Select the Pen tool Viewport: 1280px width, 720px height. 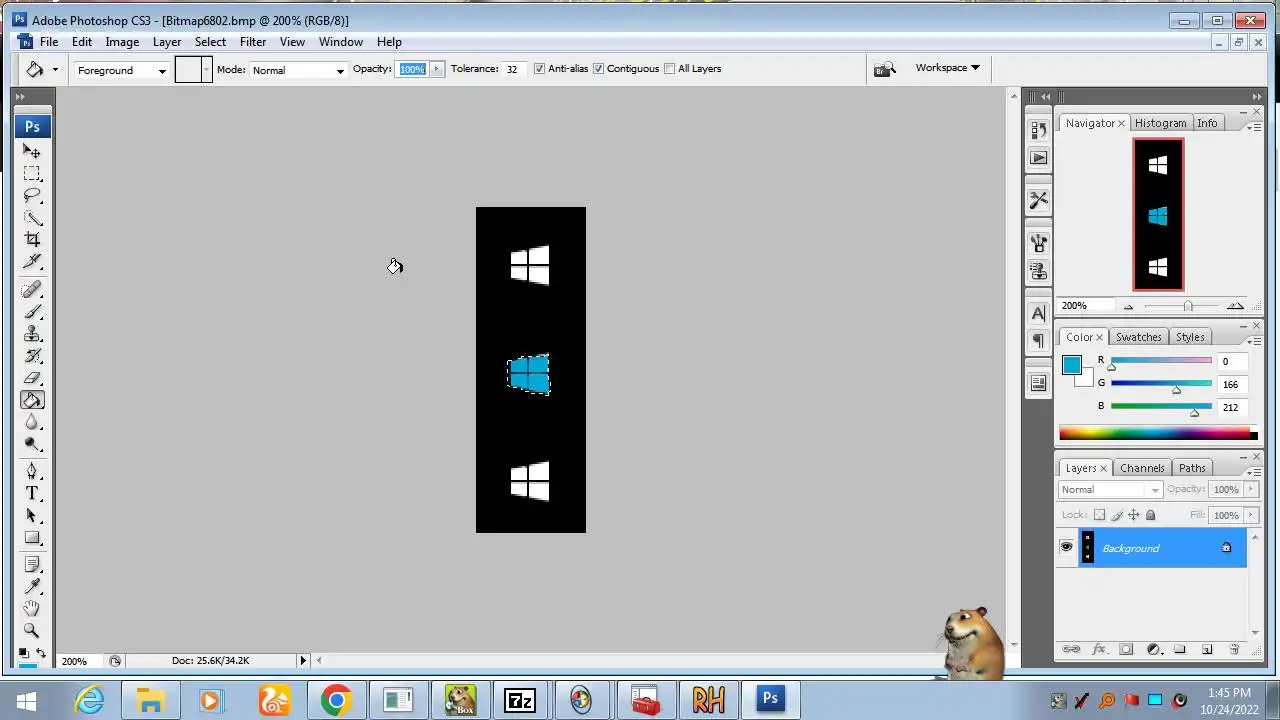32,471
